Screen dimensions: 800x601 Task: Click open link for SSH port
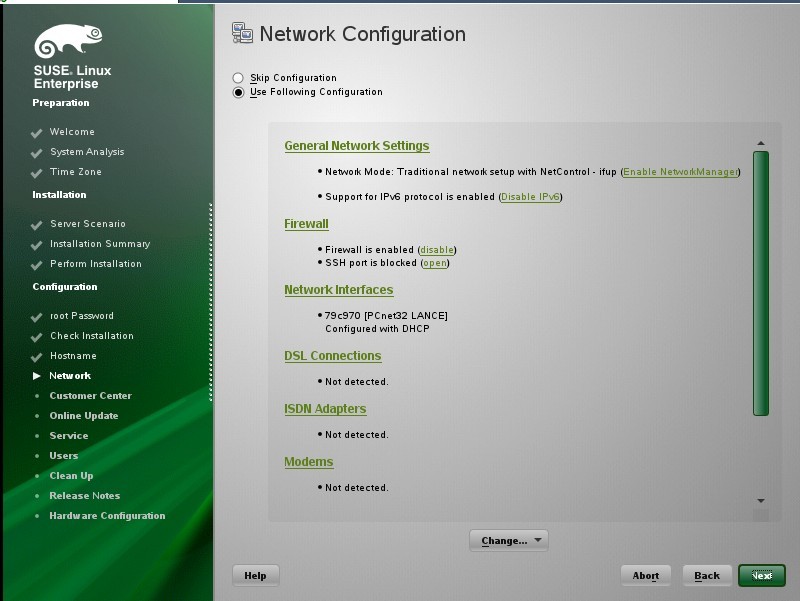point(435,263)
